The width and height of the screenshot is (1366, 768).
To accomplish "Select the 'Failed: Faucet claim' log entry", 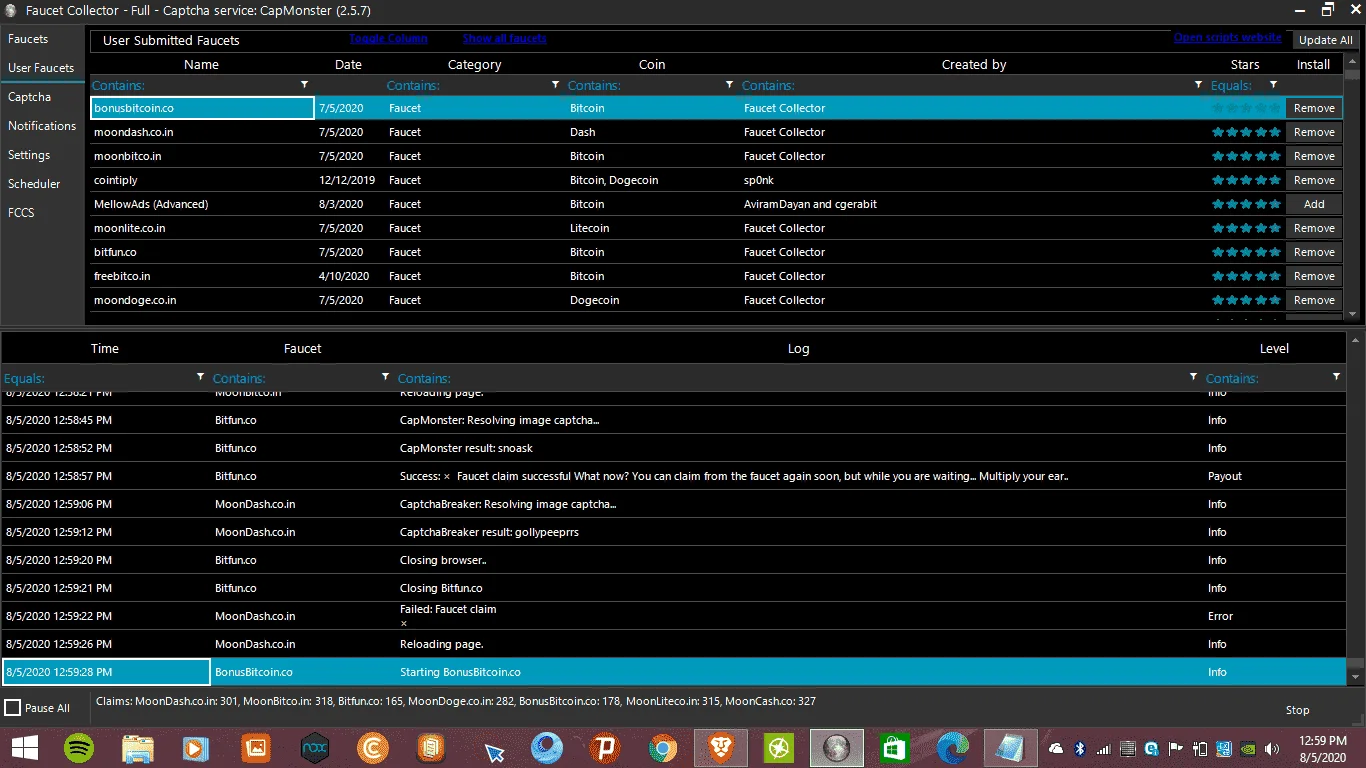I will [674, 616].
